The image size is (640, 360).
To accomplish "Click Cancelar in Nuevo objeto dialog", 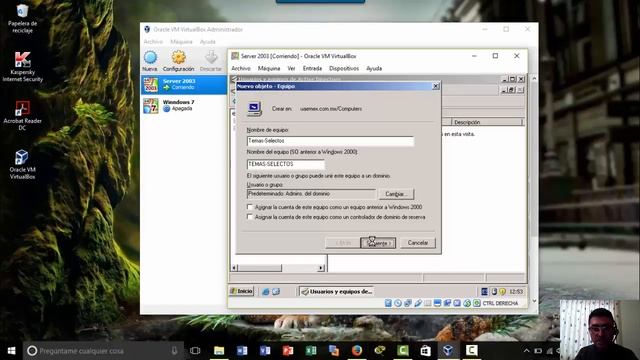I will 418,243.
